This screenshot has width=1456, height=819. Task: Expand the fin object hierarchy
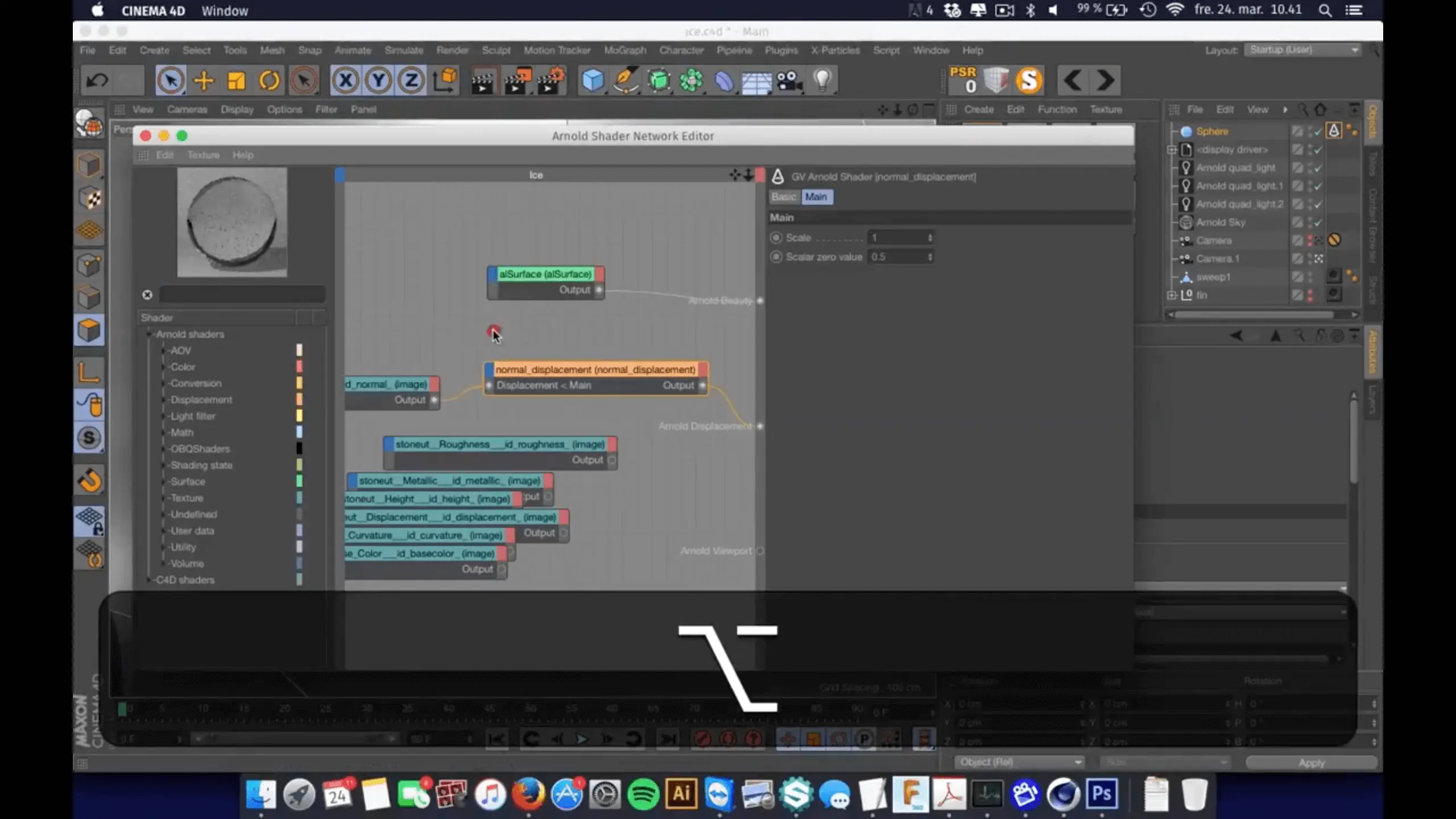pyautogui.click(x=1172, y=295)
